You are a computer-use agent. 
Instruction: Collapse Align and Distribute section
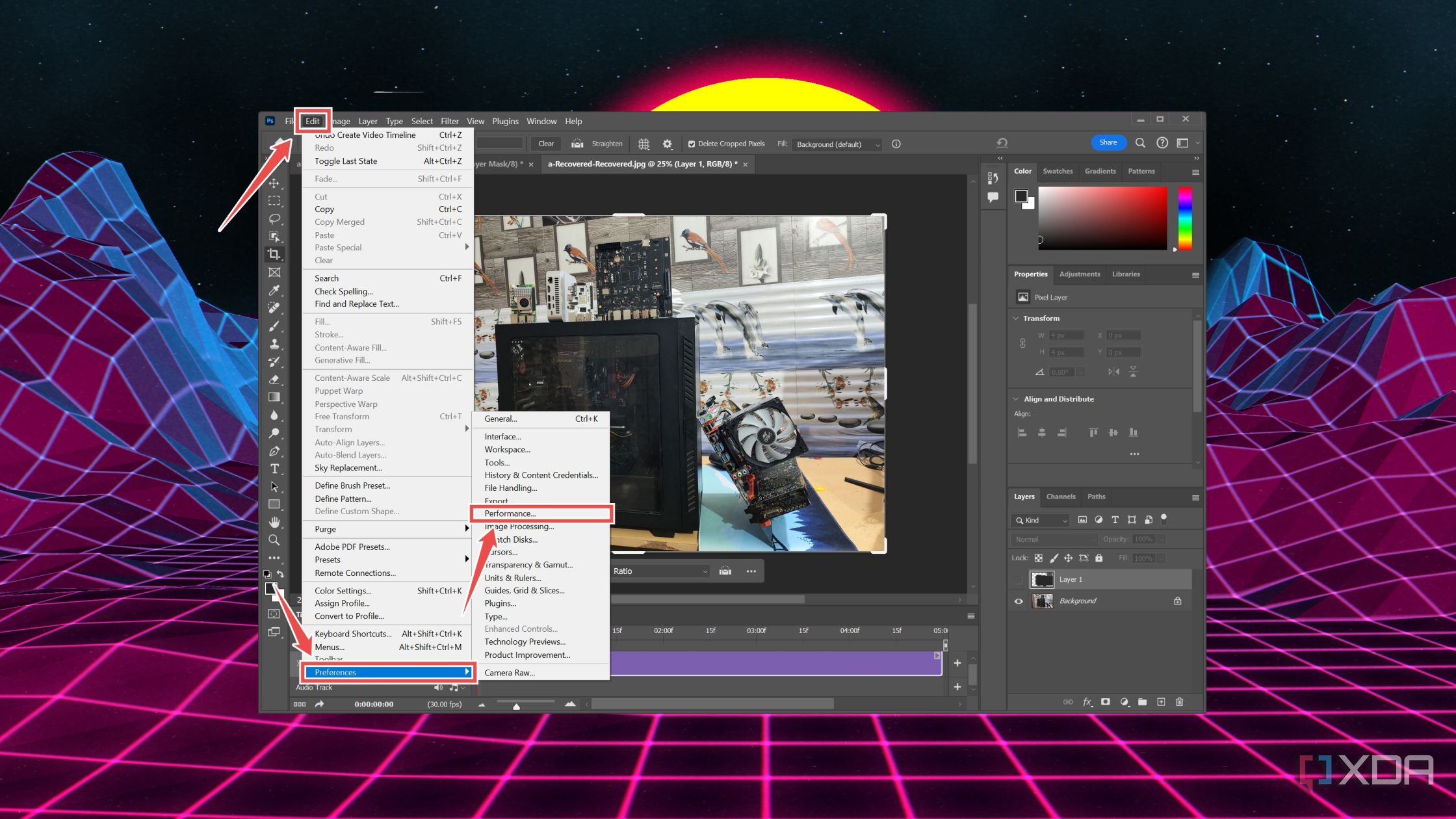(1016, 399)
